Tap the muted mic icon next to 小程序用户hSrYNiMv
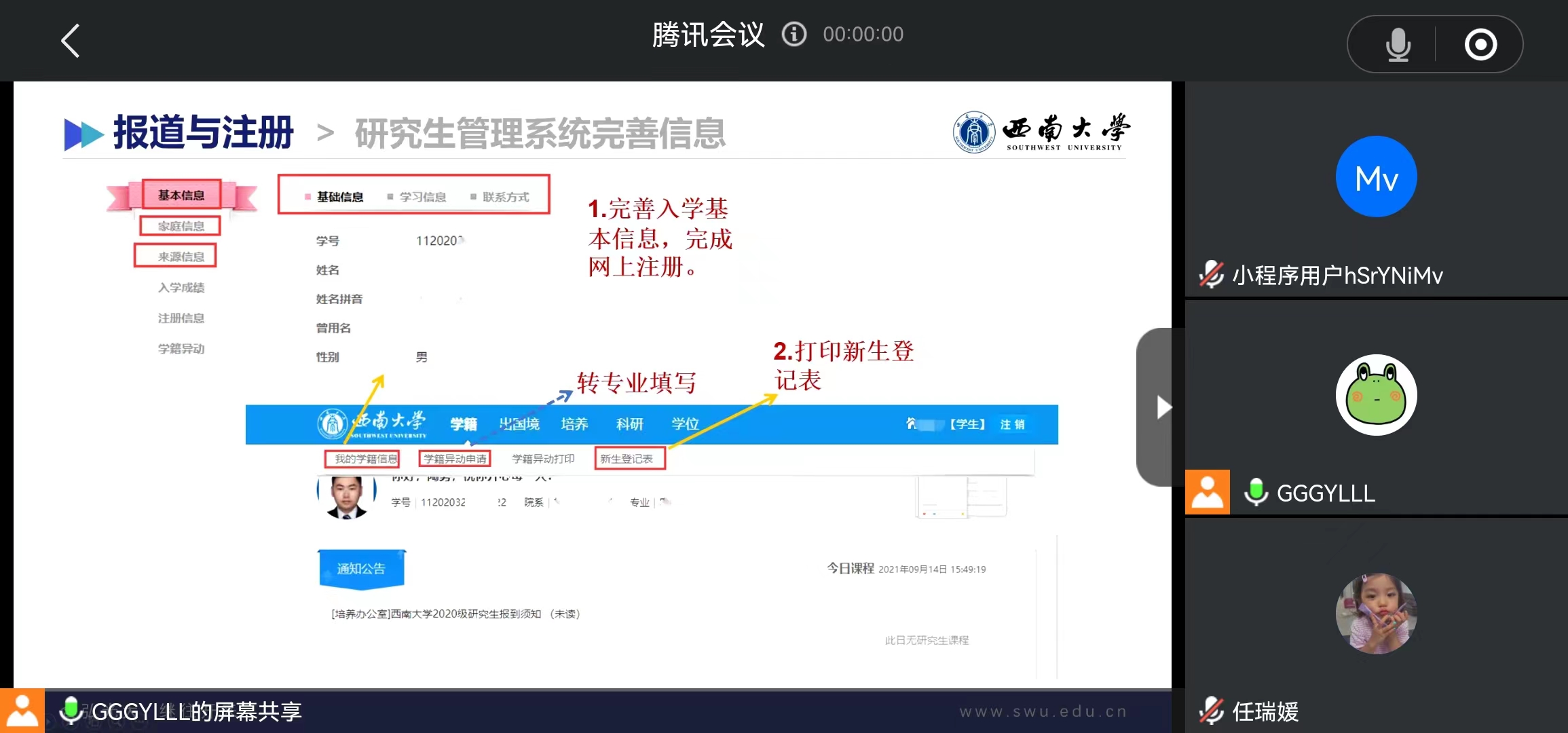Viewport: 1568px width, 733px height. point(1211,275)
